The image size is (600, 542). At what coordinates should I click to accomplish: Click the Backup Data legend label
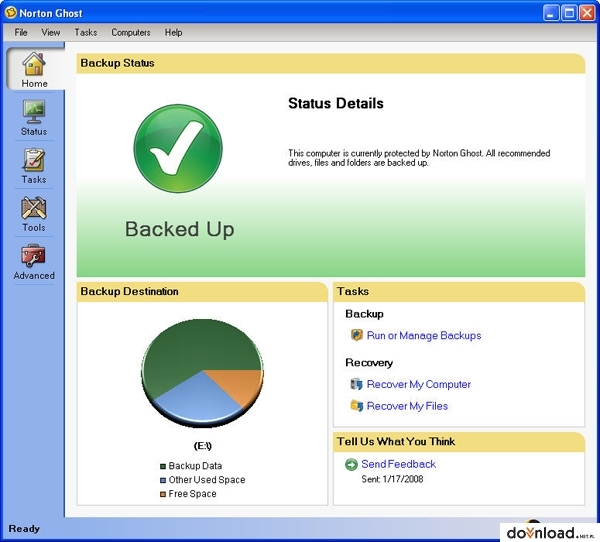coord(195,466)
